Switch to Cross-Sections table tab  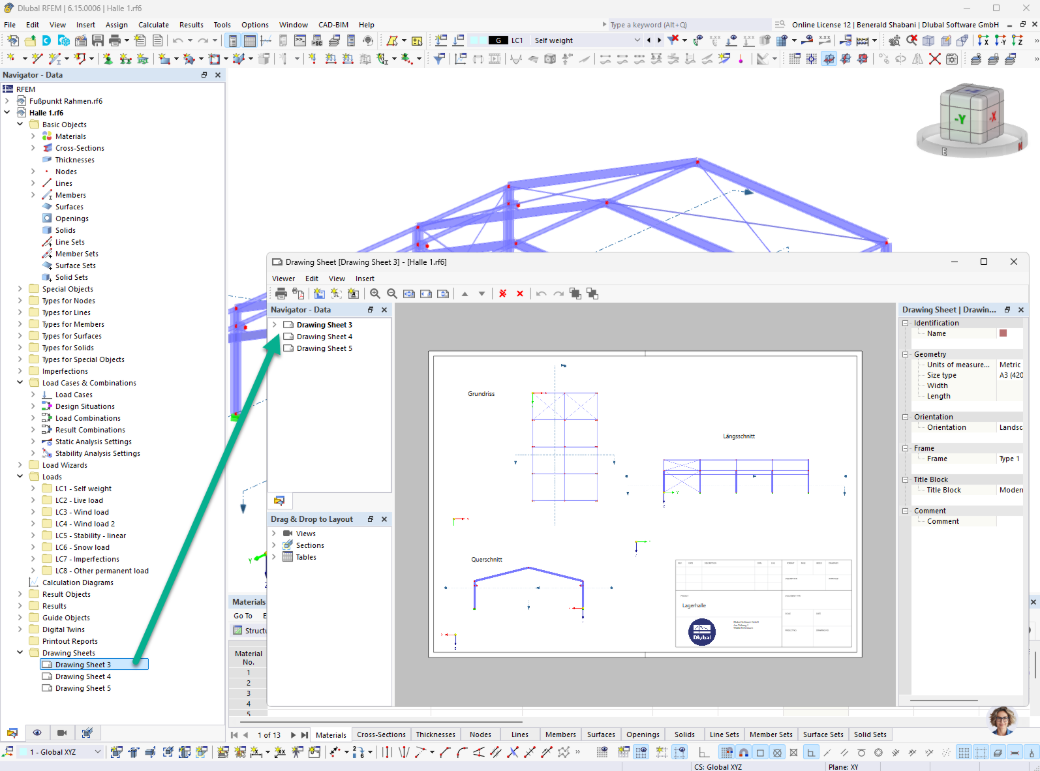(x=381, y=735)
